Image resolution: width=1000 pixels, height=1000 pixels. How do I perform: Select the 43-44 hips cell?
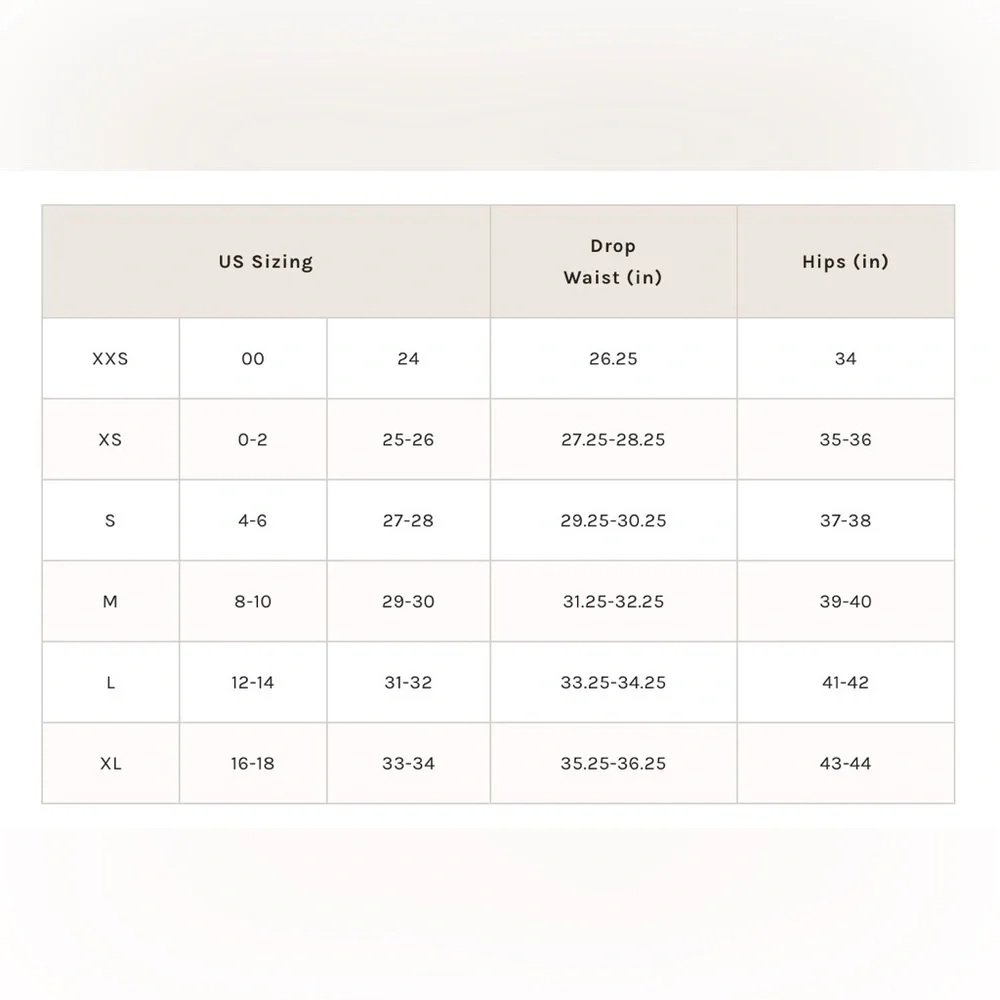point(846,763)
